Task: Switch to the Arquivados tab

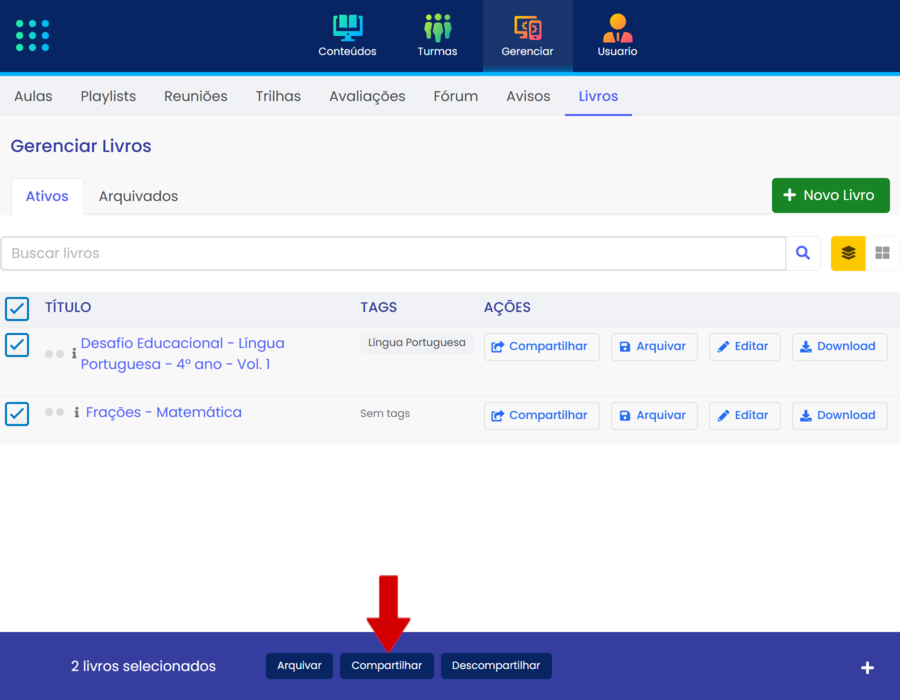Action: pos(138,196)
